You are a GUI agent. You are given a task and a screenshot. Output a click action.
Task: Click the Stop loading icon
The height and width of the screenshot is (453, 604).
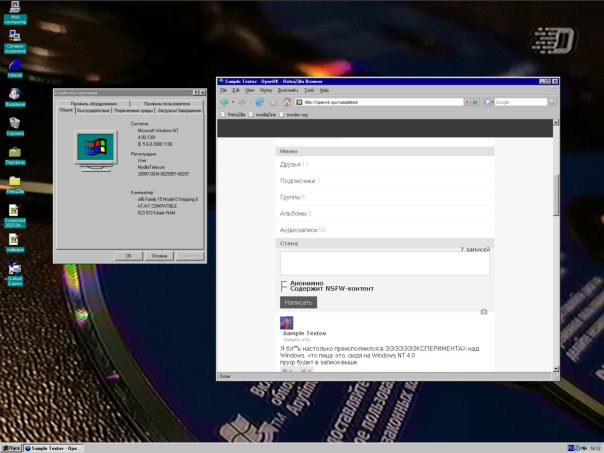[272, 101]
